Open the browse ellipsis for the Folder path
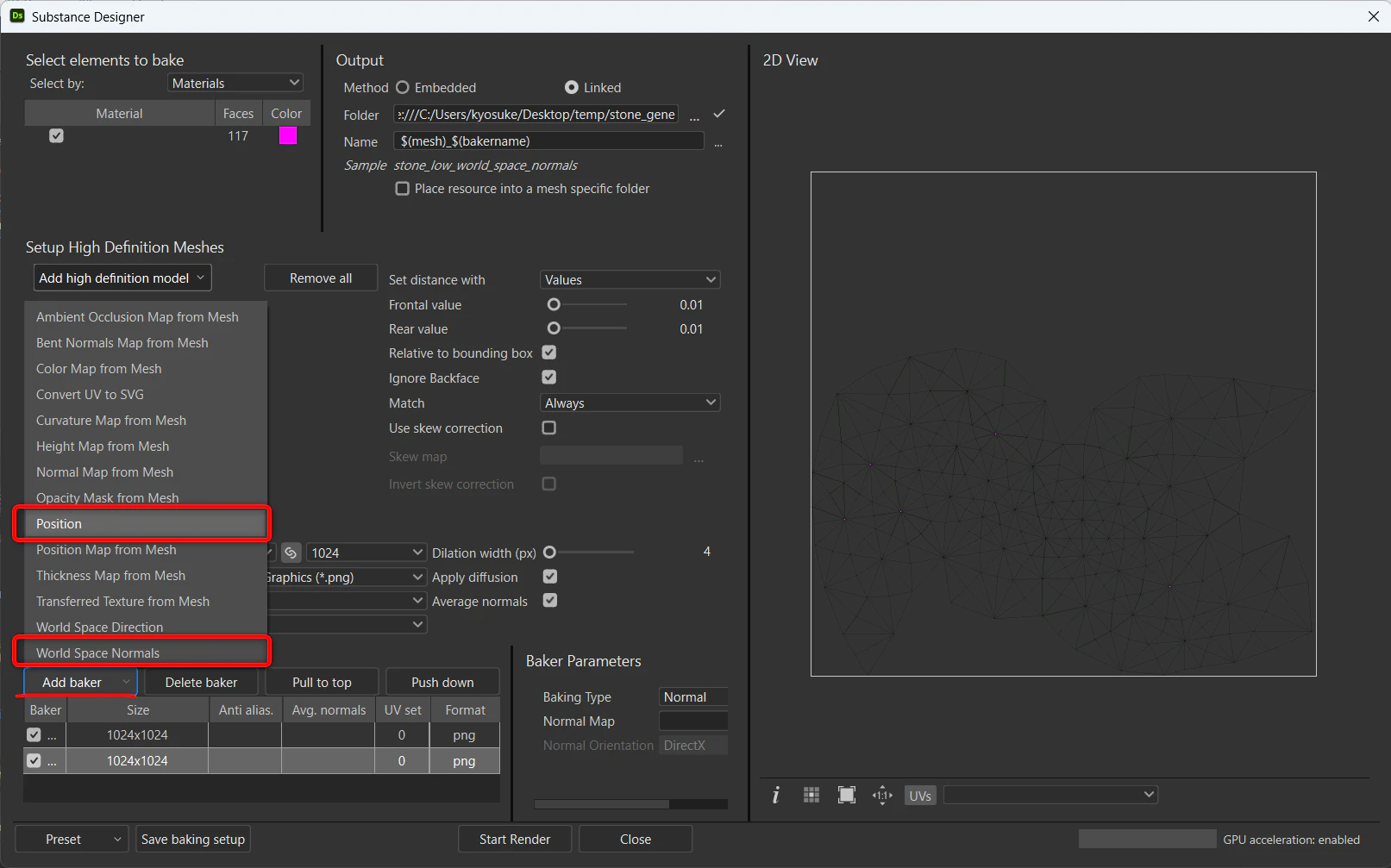 point(694,117)
